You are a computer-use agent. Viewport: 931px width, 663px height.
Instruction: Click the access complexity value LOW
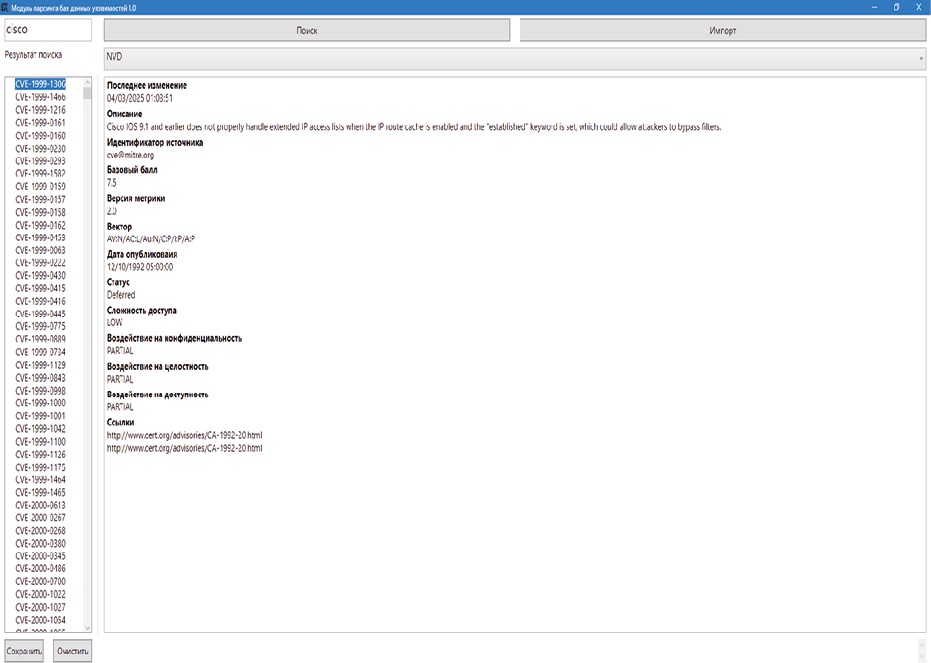point(115,322)
